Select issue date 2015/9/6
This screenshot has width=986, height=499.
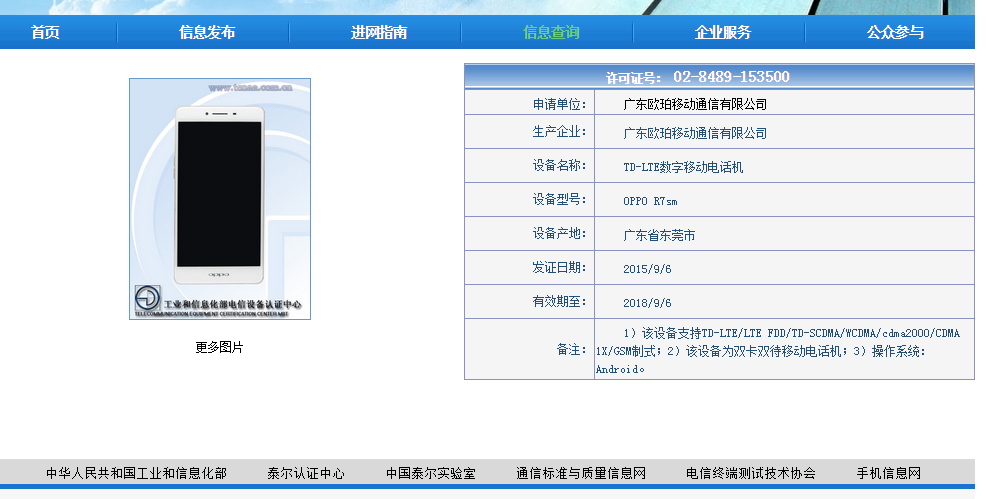point(647,269)
